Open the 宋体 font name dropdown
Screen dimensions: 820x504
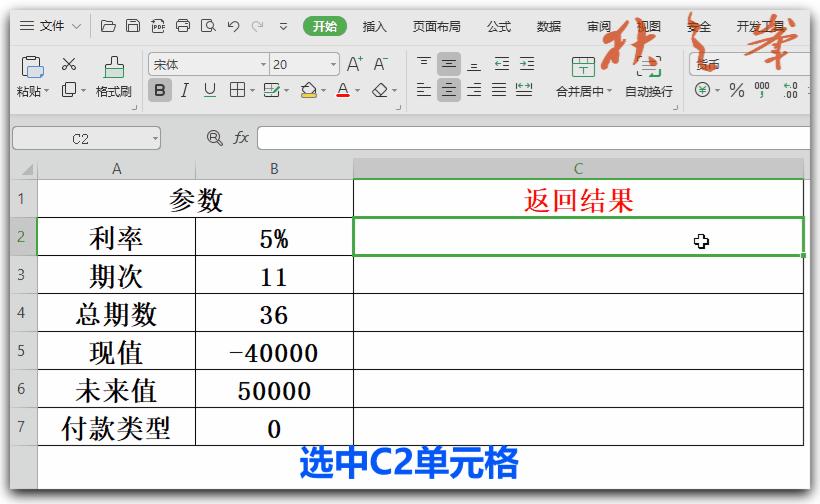point(263,65)
